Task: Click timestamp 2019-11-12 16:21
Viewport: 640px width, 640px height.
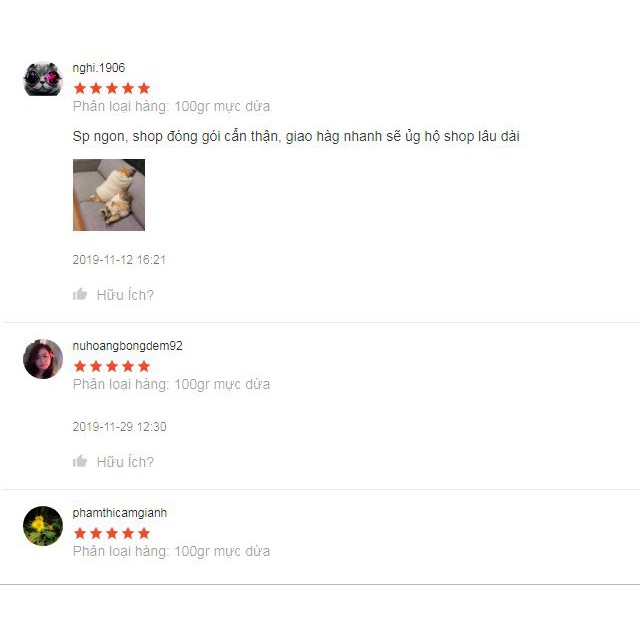Action: pos(119,260)
